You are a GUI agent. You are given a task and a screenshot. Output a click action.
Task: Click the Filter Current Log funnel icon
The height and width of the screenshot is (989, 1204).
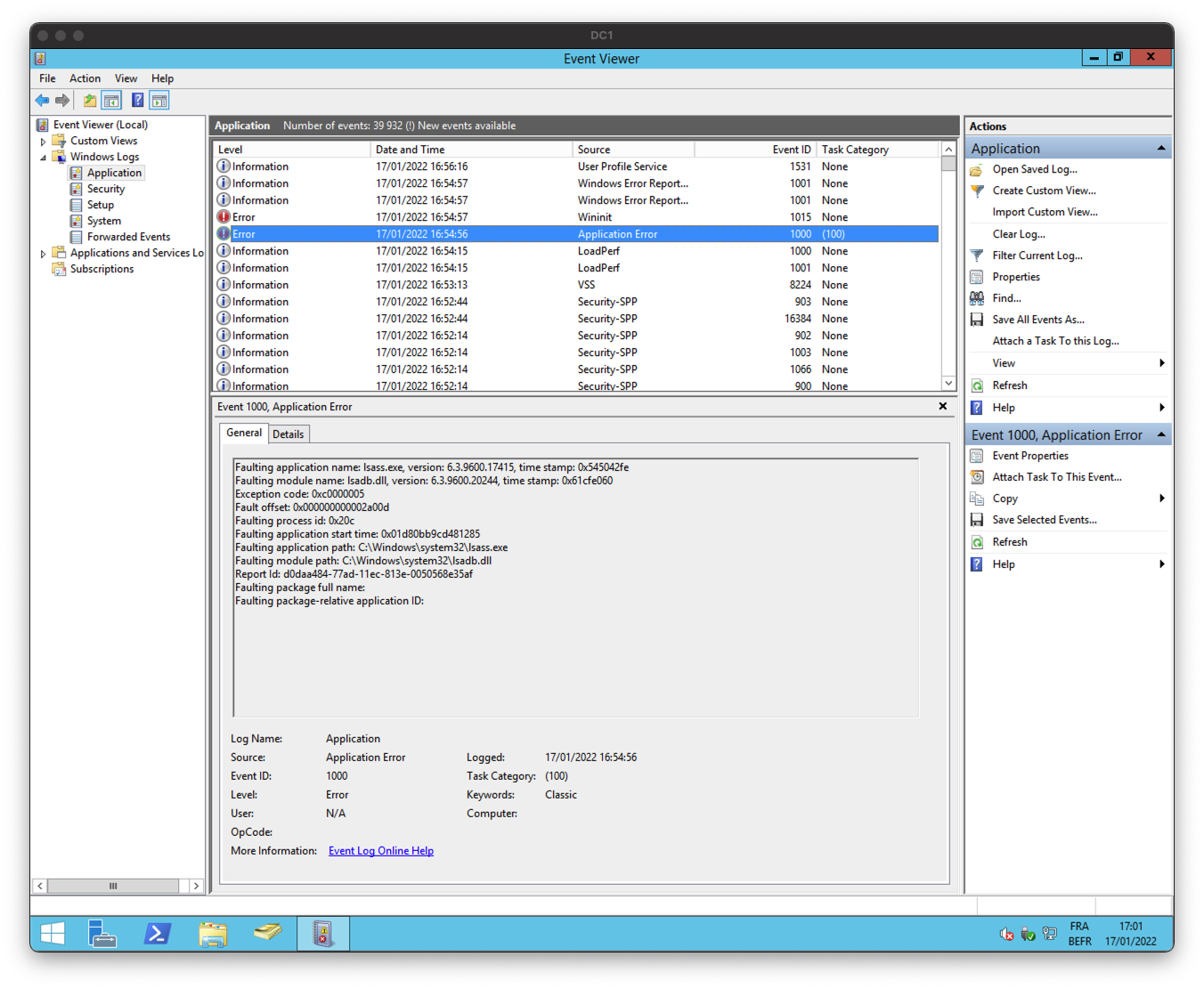click(977, 255)
